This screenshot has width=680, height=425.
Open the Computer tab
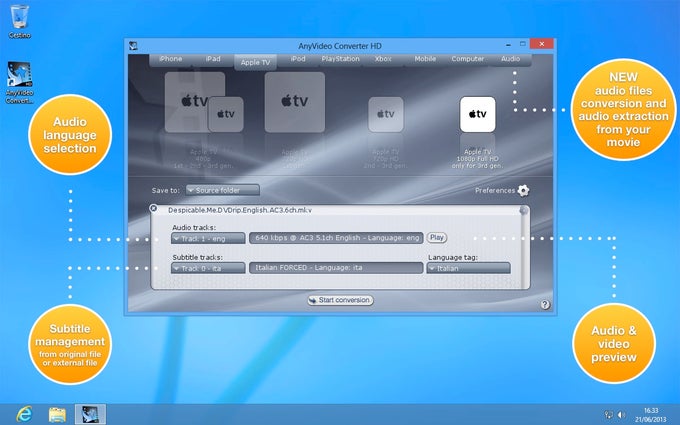tap(468, 59)
